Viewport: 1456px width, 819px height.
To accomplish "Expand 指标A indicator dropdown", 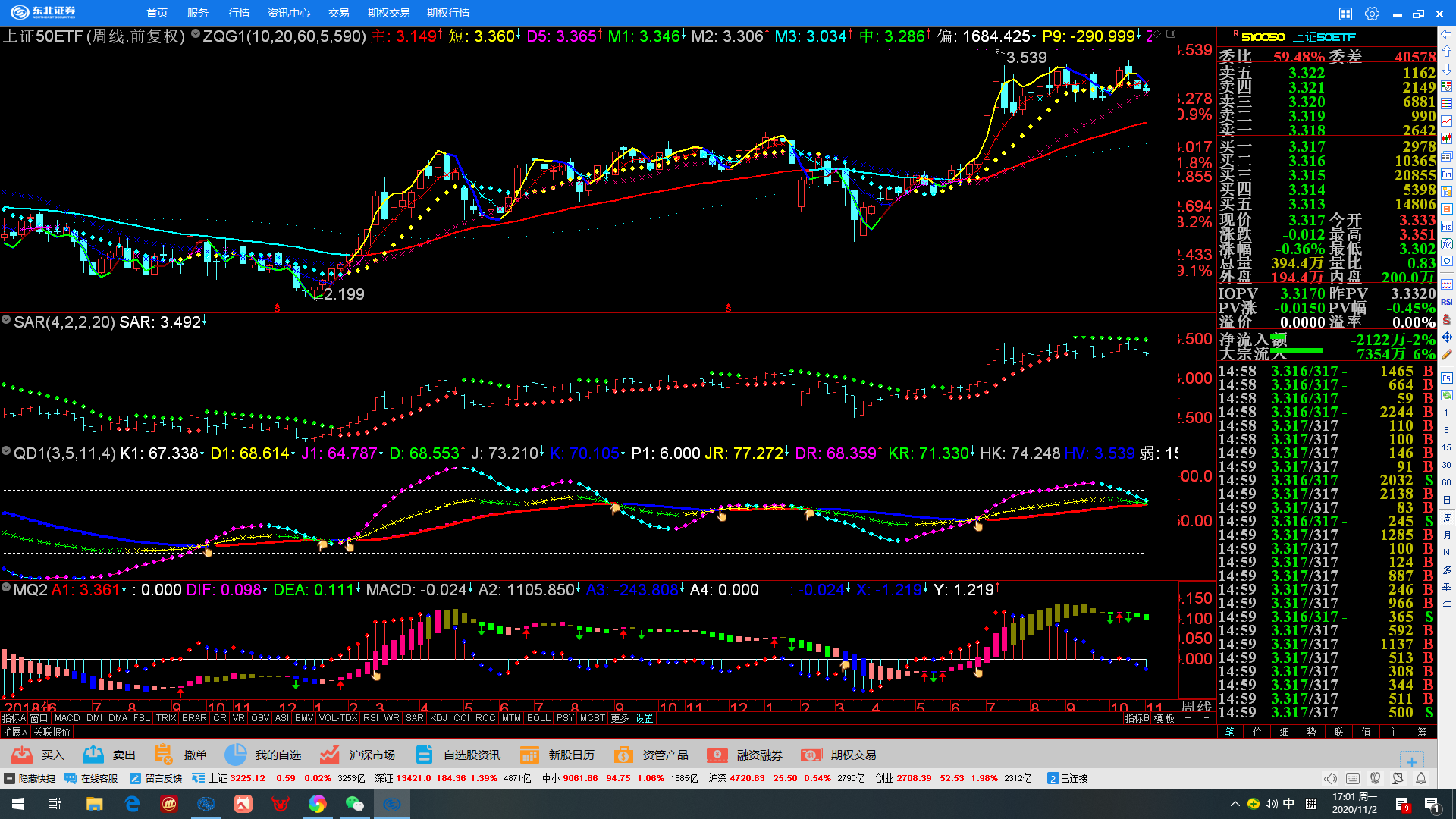I will click(13, 718).
